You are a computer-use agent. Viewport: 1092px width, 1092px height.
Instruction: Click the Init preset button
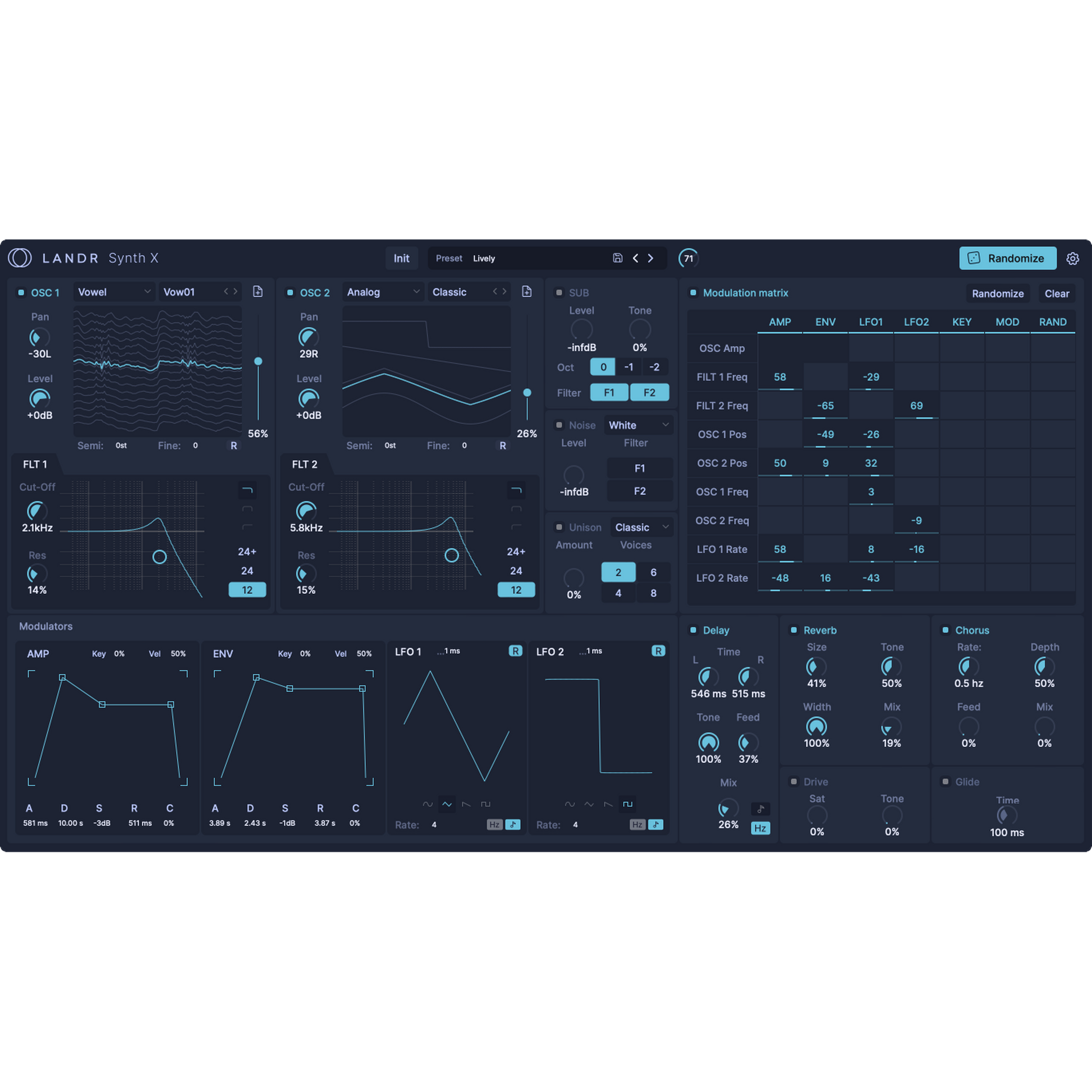coord(401,258)
